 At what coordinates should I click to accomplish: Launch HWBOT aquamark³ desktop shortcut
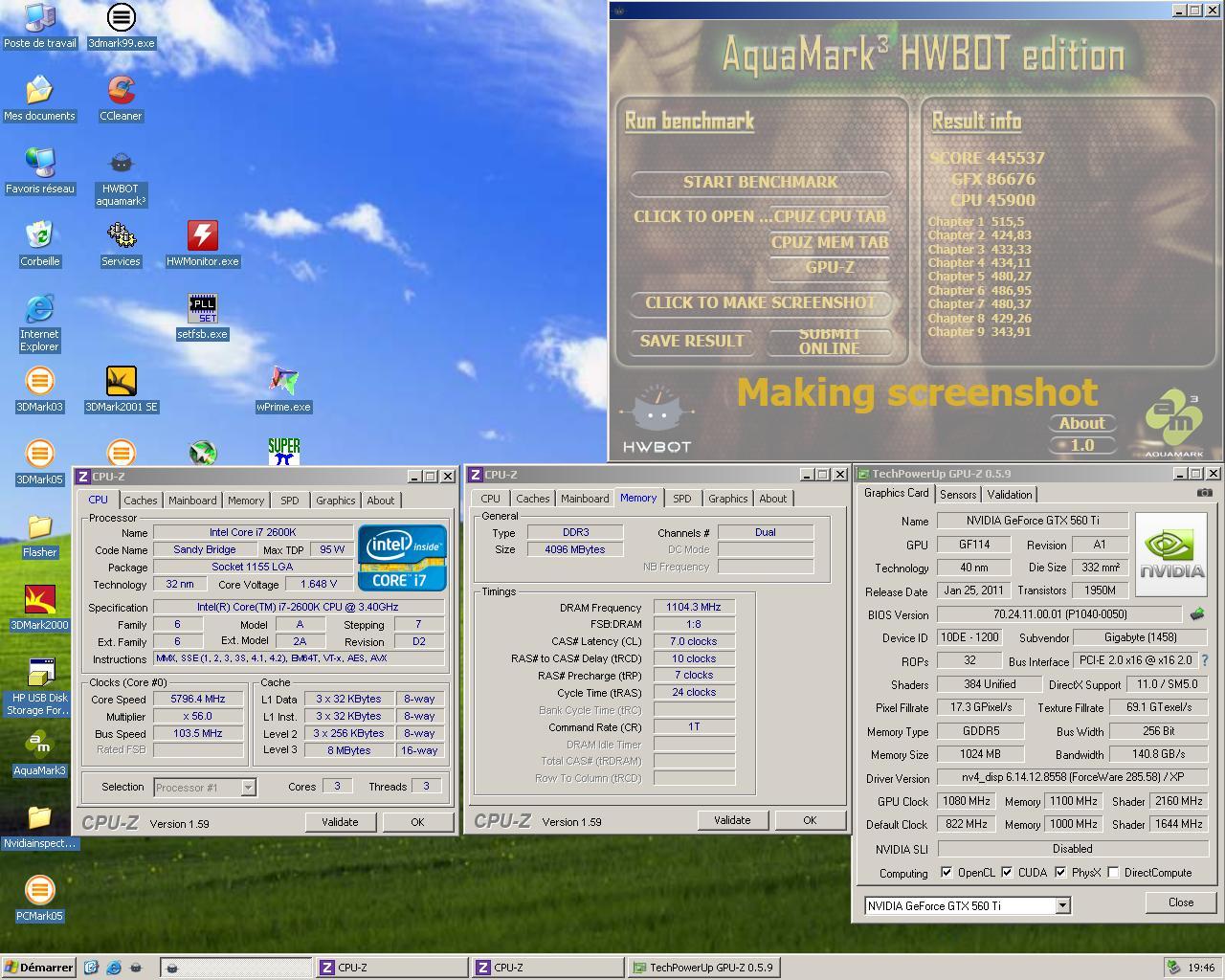121,177
